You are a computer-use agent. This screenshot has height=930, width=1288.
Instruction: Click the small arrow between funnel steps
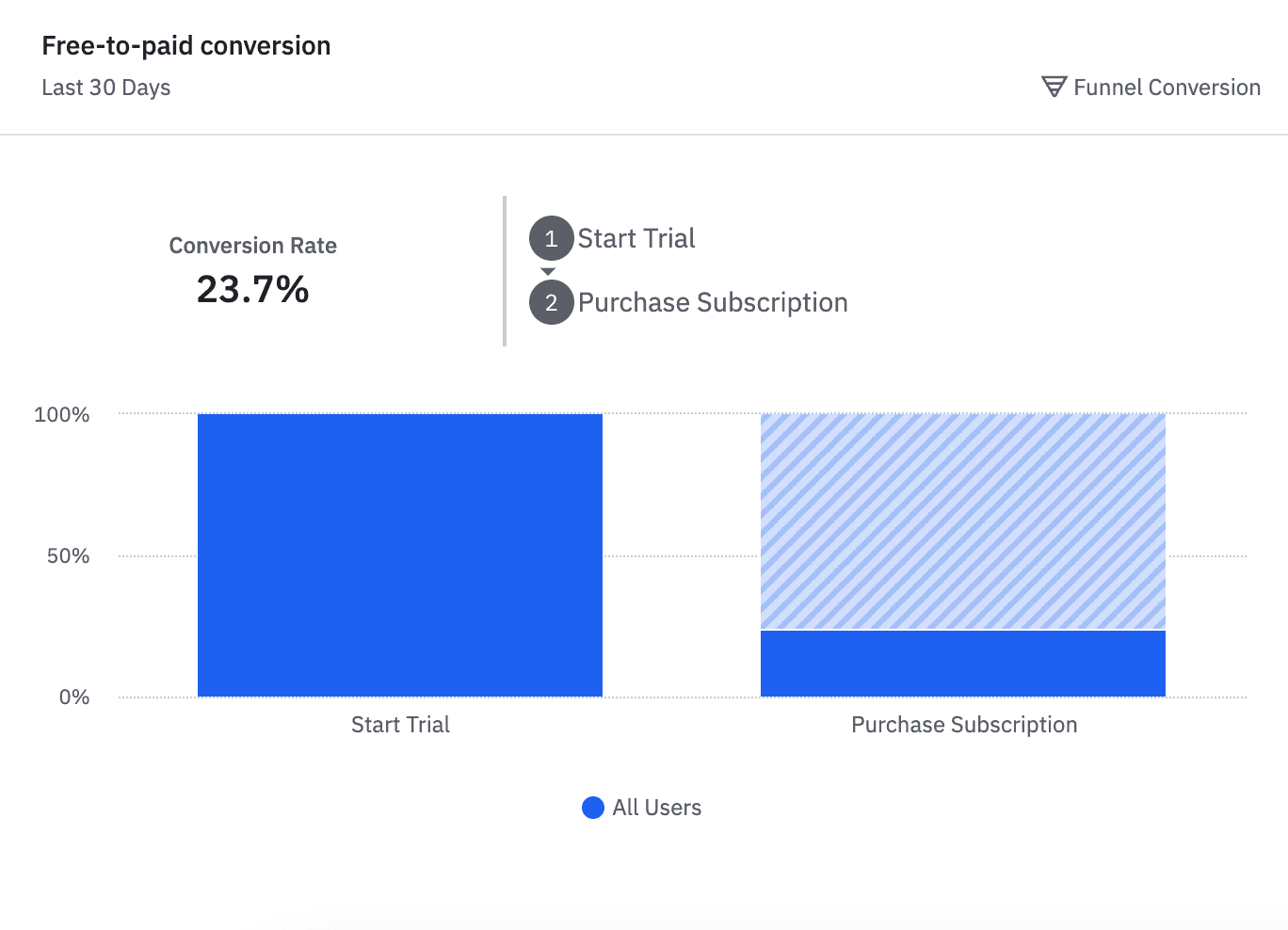[549, 270]
